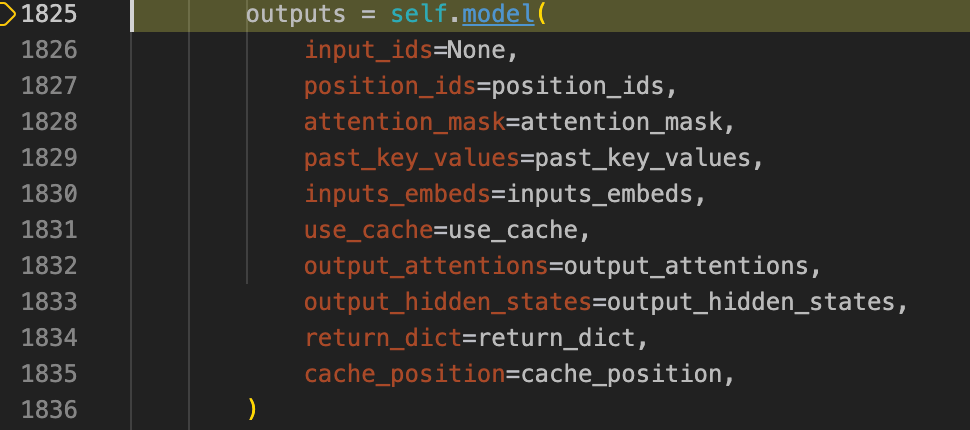The height and width of the screenshot is (430, 970).
Task: Click the debug execution pointer arrow in the gutter
Action: [x=8, y=15]
